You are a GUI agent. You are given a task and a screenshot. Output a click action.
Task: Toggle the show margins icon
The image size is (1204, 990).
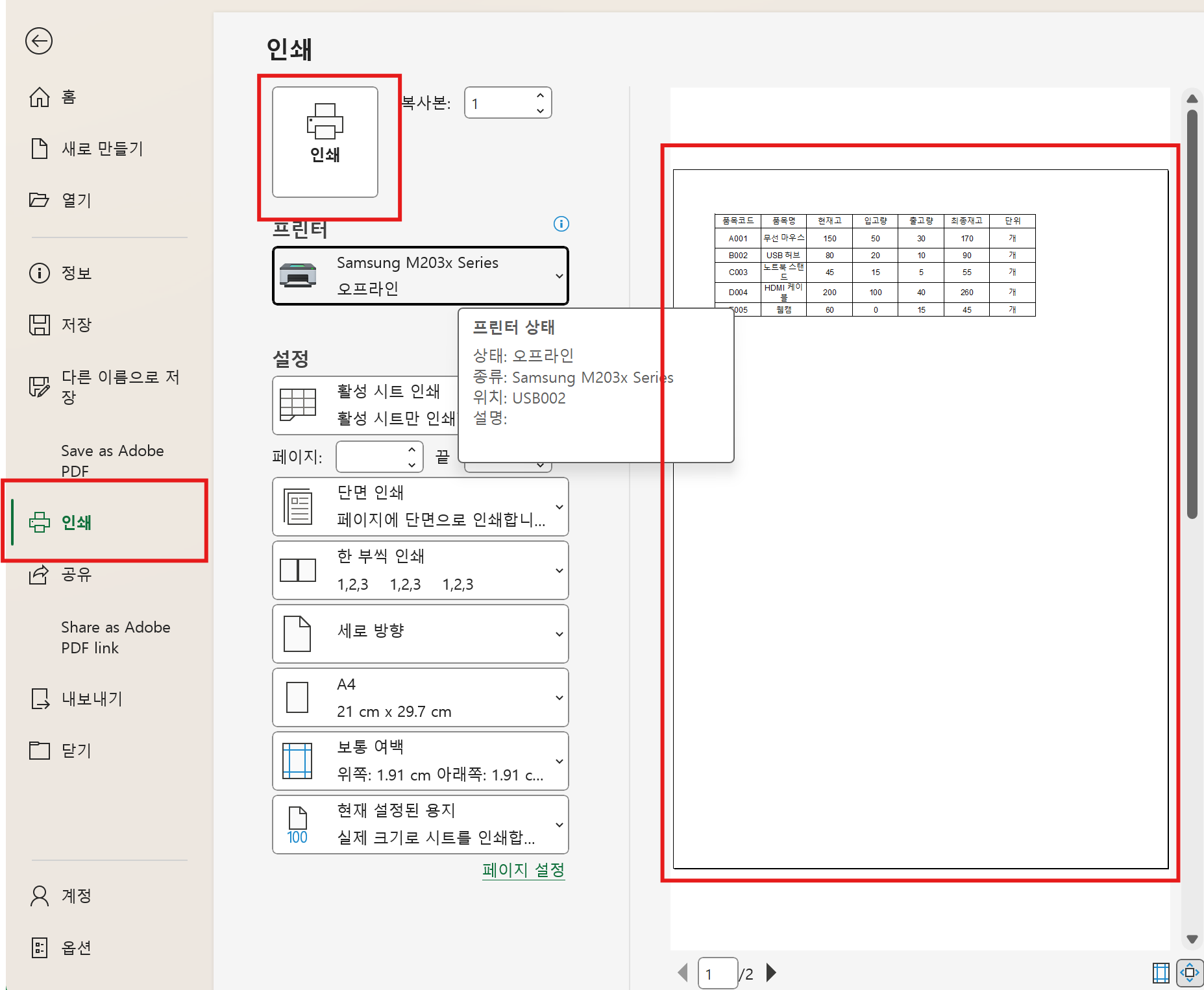click(1161, 972)
